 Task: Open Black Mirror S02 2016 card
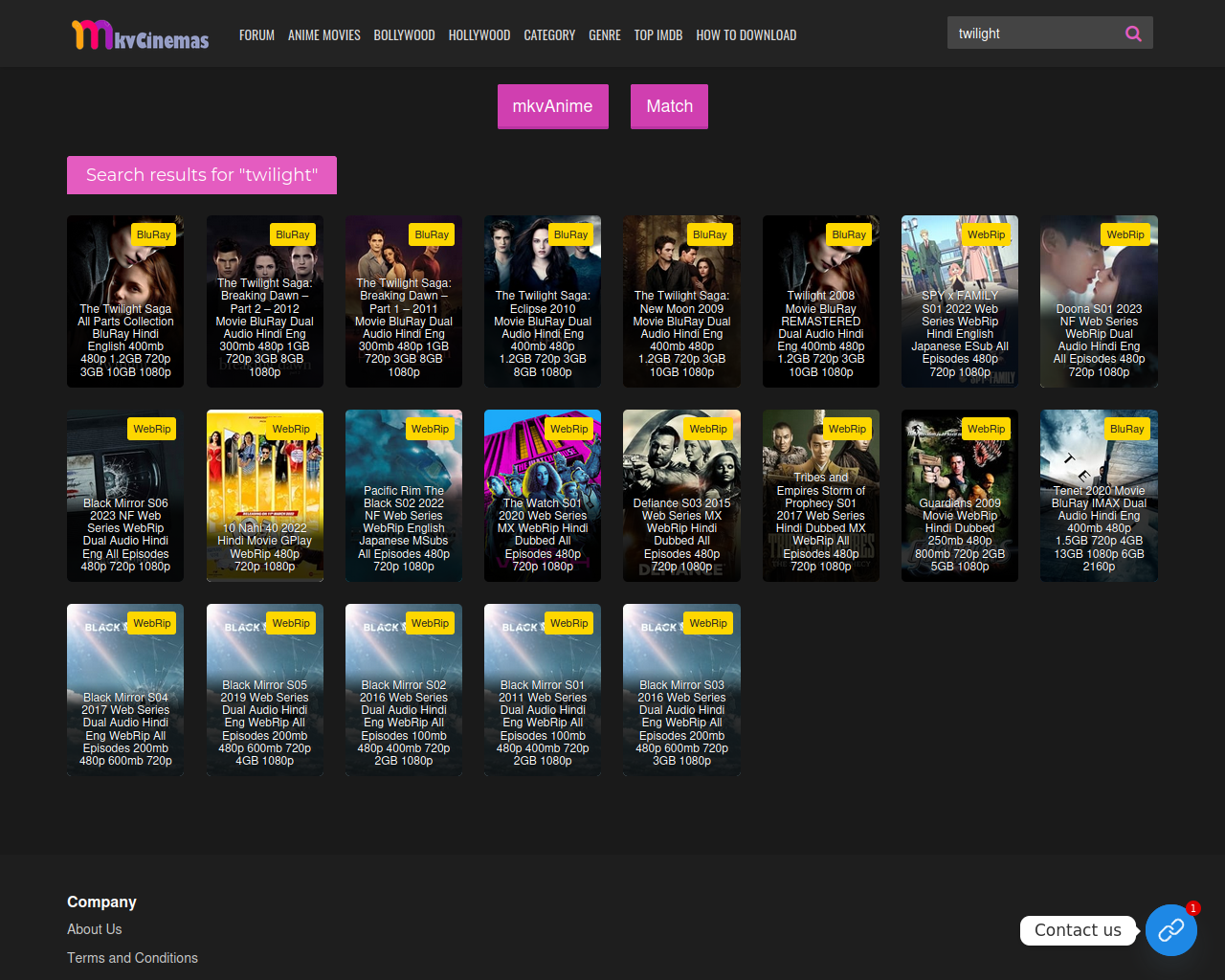point(404,690)
